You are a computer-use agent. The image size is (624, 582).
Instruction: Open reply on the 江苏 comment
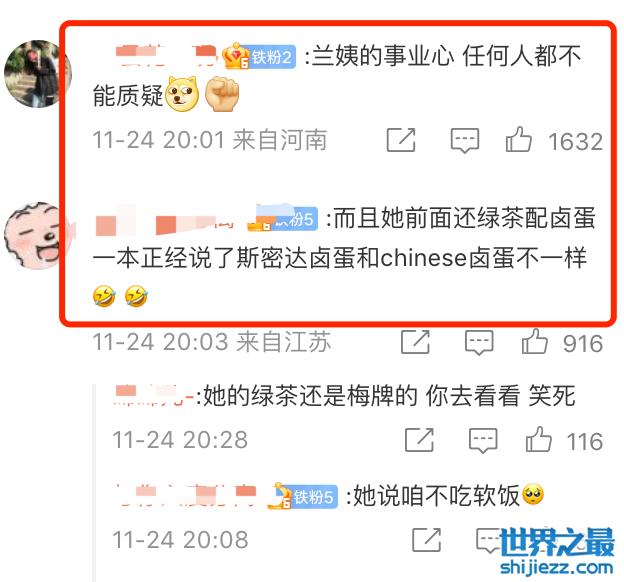point(479,342)
